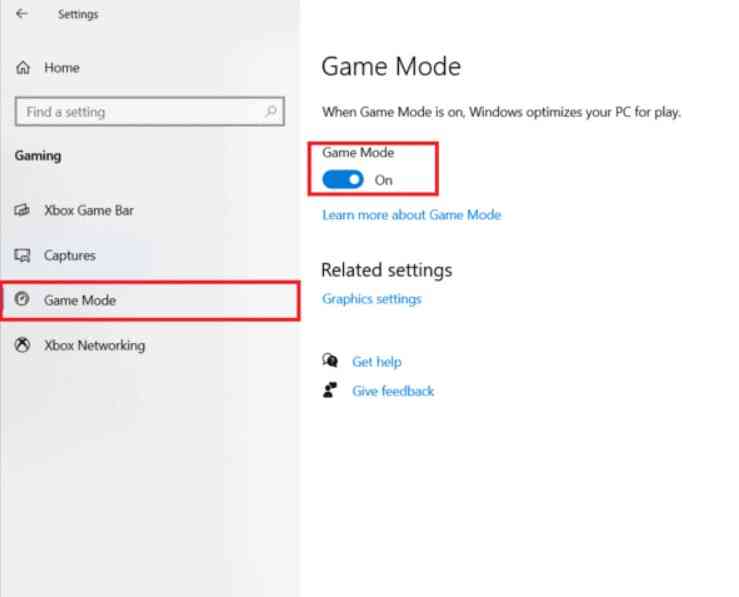Go to Xbox Game Bar settings page

point(89,211)
